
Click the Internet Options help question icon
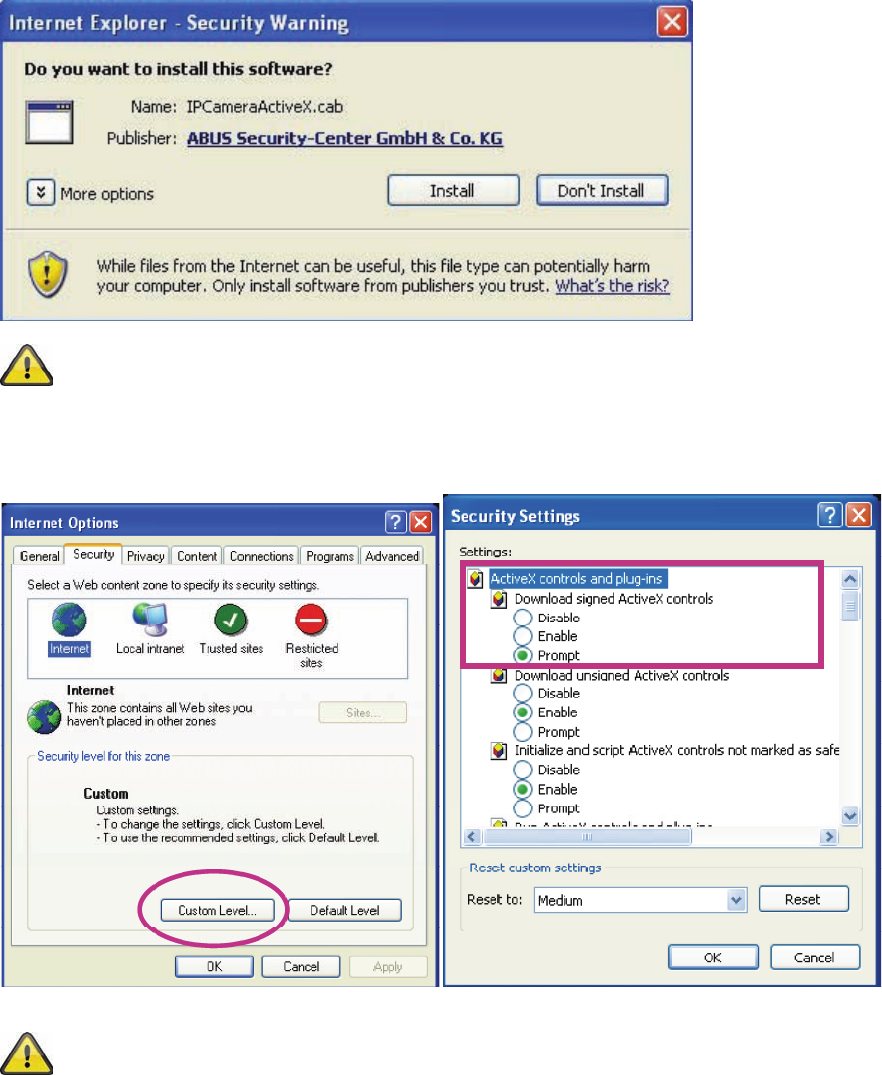pyautogui.click(x=396, y=522)
